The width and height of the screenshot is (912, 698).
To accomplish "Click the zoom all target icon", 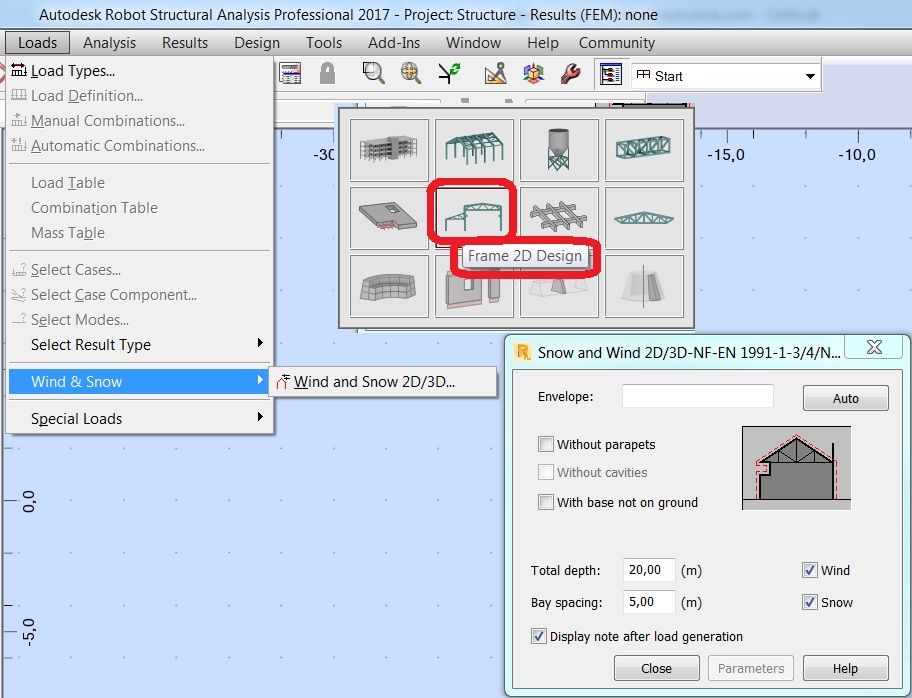I will coord(411,73).
